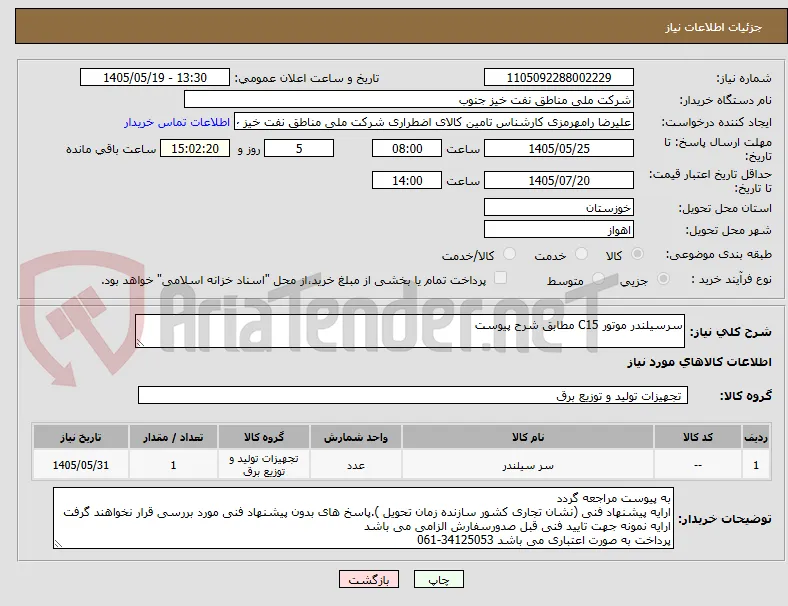Image resolution: width=788 pixels, height=606 pixels.
Task: Click the تعداد / مقدار column header
Action: (x=173, y=437)
